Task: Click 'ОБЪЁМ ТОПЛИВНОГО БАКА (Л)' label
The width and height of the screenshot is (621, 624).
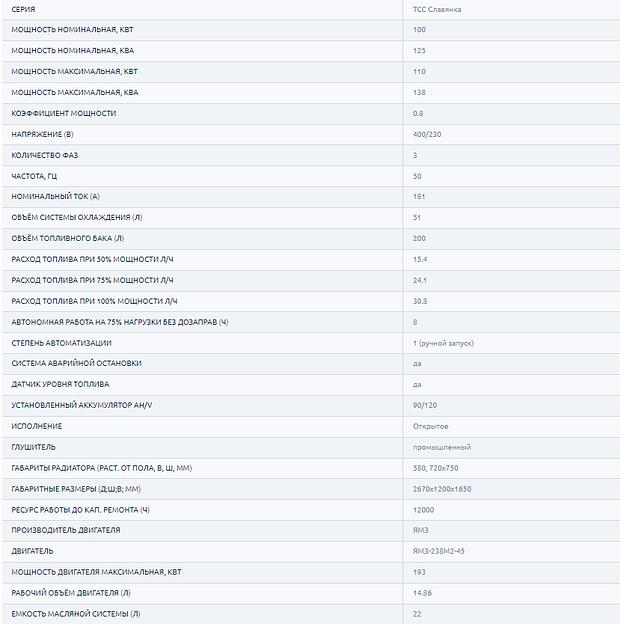Action: [x=68, y=238]
